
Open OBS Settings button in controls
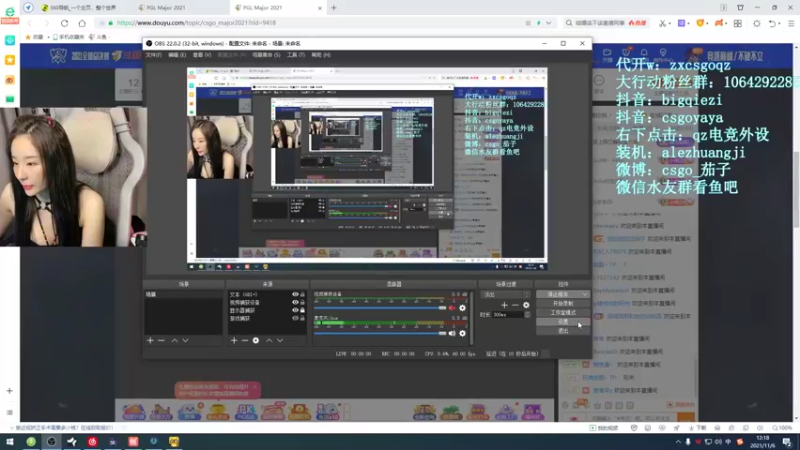tap(563, 321)
